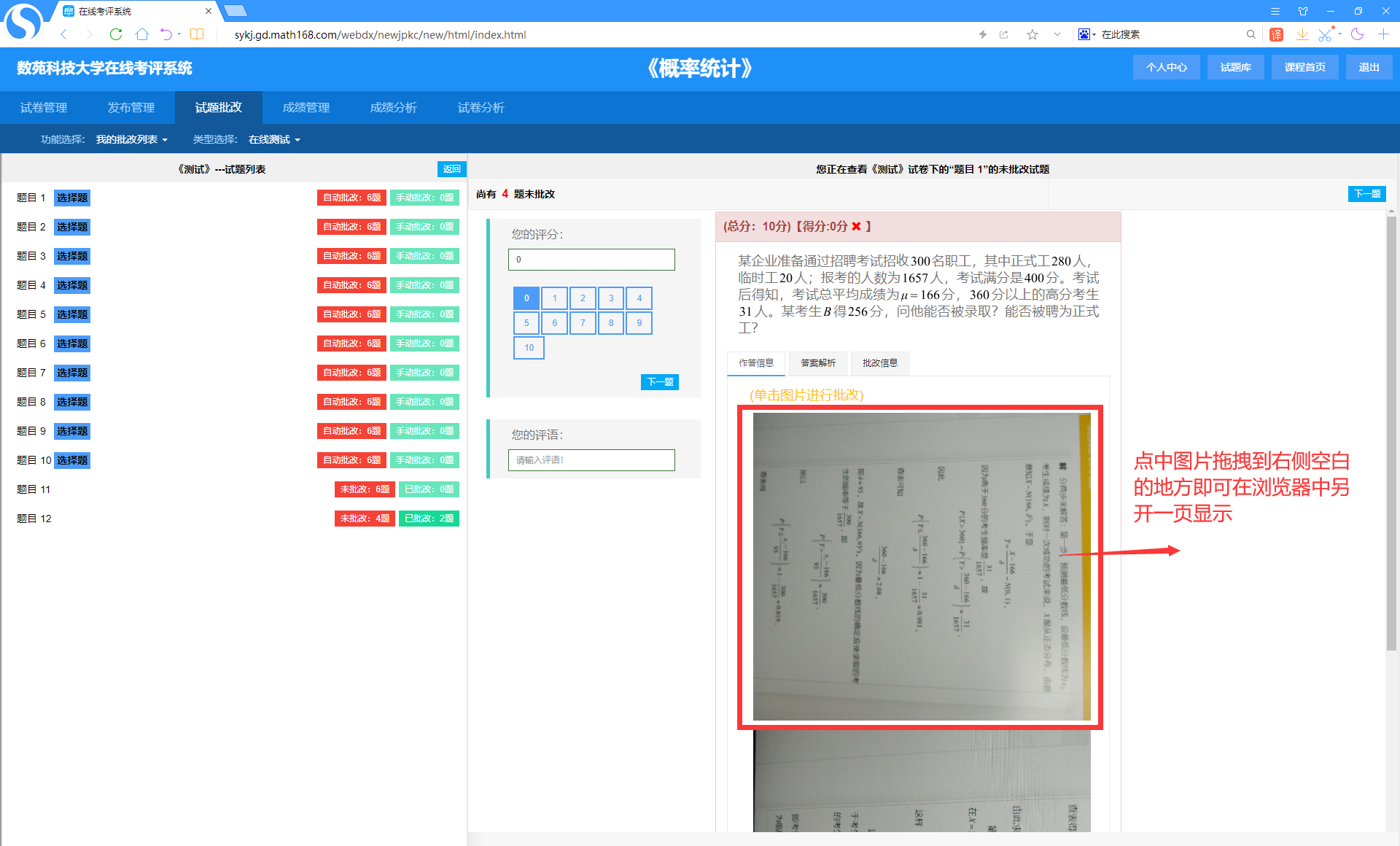Open the reading mode book icon
The image size is (1400, 846).
(x=197, y=34)
